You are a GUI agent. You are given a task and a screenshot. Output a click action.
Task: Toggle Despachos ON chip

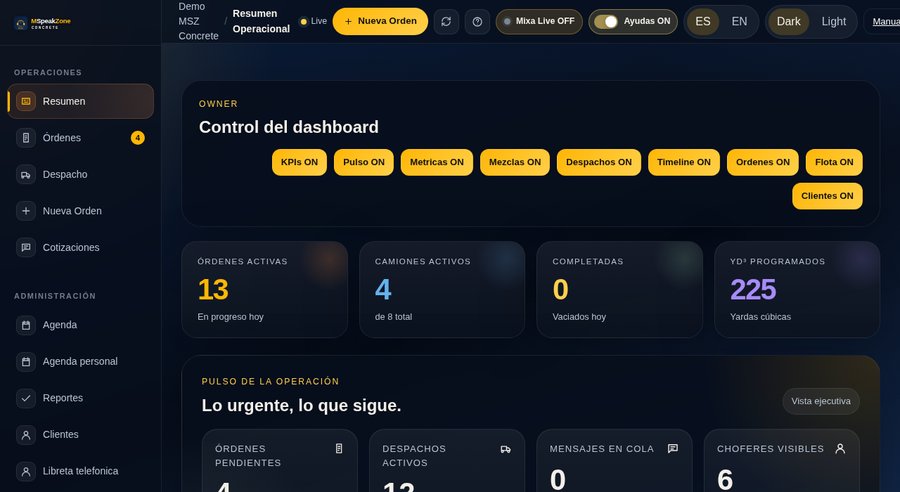[599, 162]
